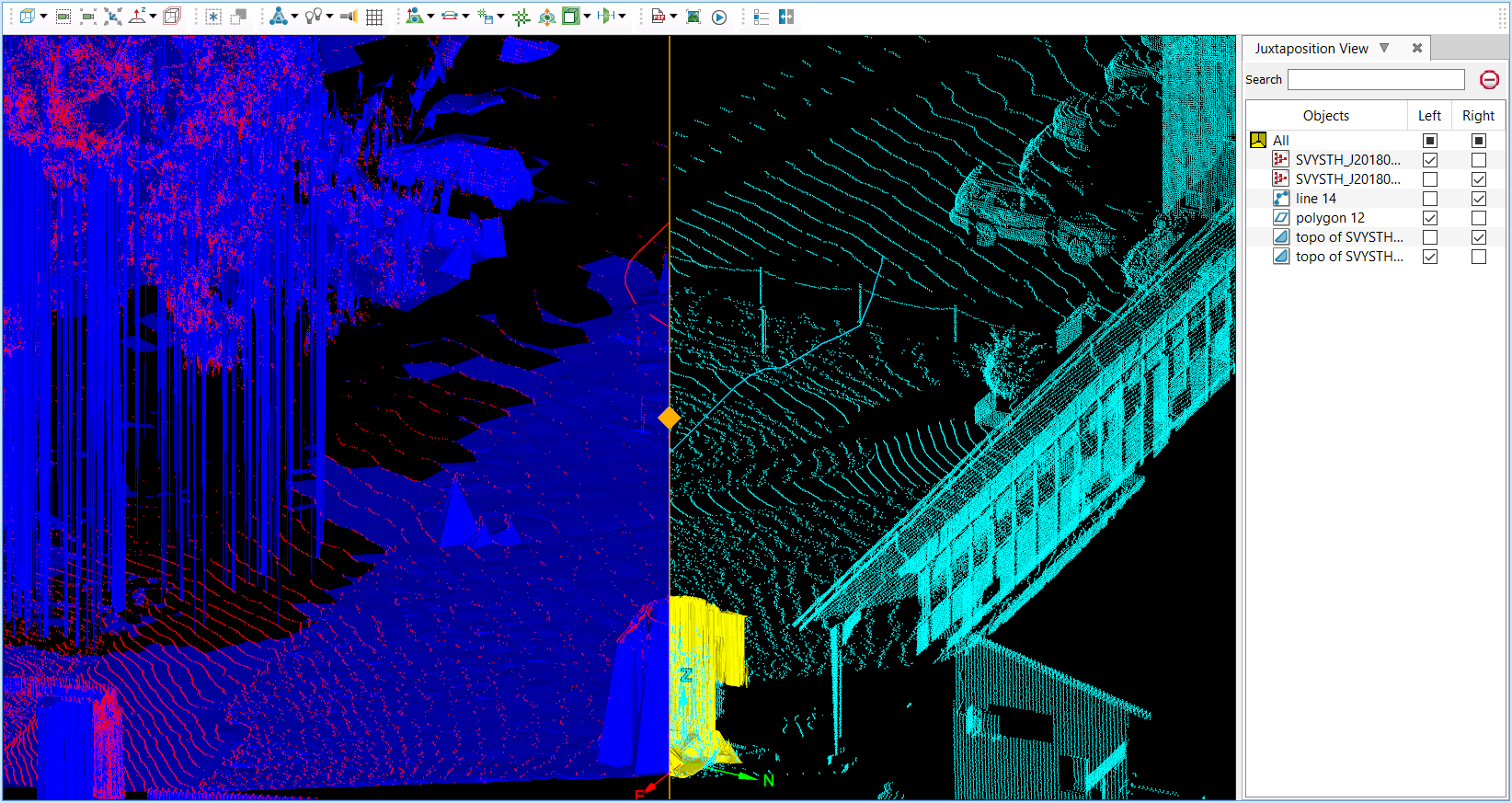This screenshot has height=803, width=1512.
Task: Toggle the Left checkbox for All
Action: (x=1430, y=141)
